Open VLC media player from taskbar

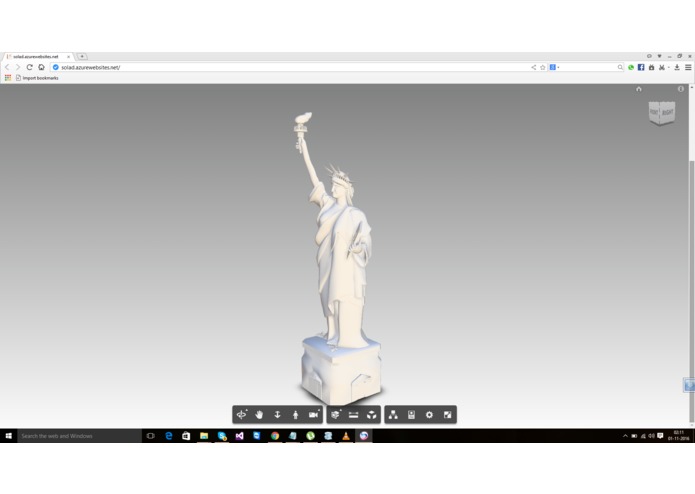tap(346, 436)
